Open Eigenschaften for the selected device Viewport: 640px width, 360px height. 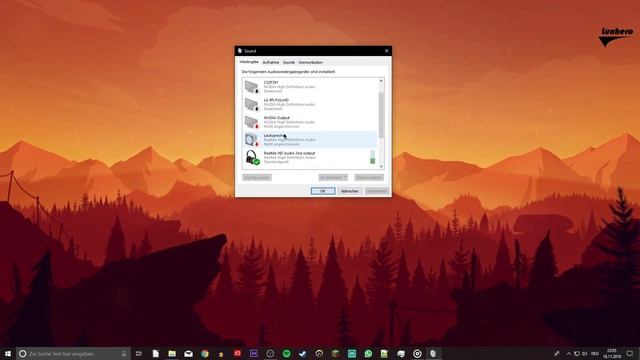pos(369,178)
